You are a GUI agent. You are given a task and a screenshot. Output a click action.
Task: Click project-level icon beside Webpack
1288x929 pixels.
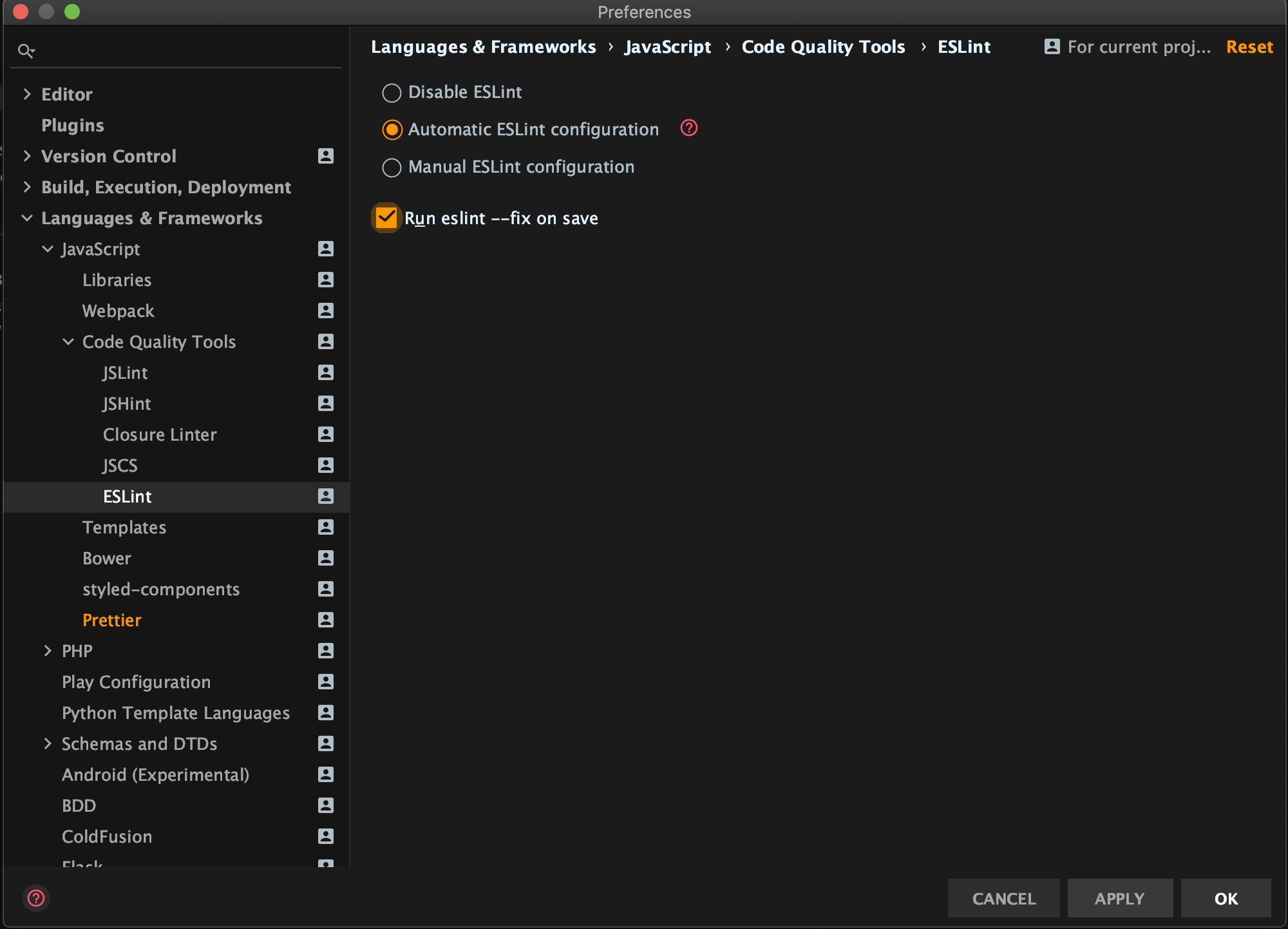click(x=326, y=311)
